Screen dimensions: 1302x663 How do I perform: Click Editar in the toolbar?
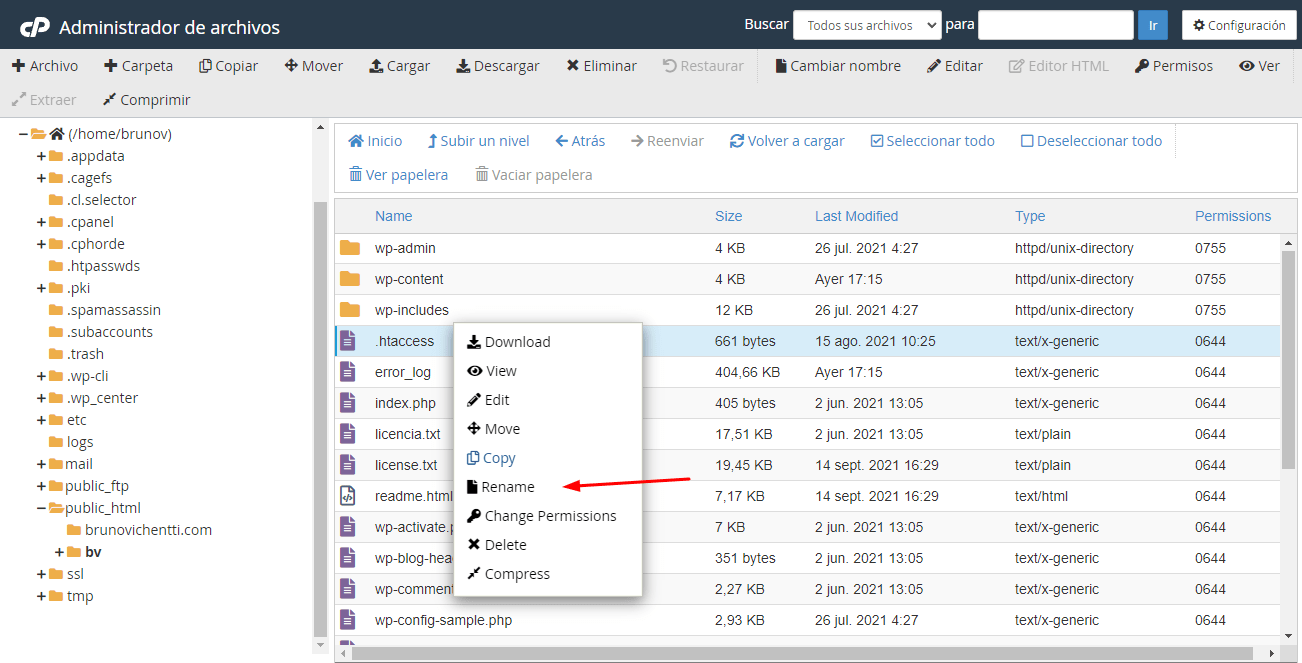(955, 66)
